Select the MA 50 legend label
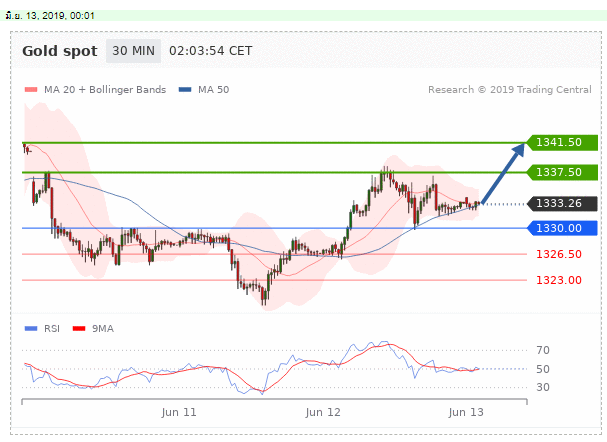 (x=213, y=90)
